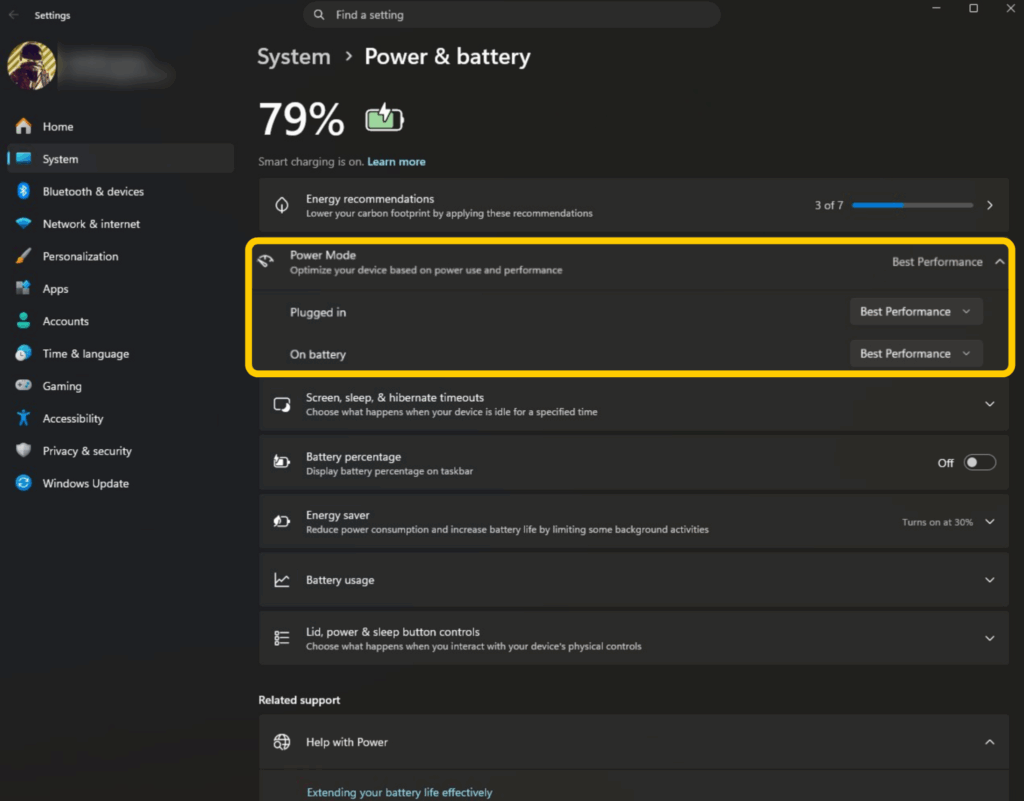This screenshot has height=801, width=1024.
Task: Click 'Smart charging is on.' status text
Action: [311, 161]
